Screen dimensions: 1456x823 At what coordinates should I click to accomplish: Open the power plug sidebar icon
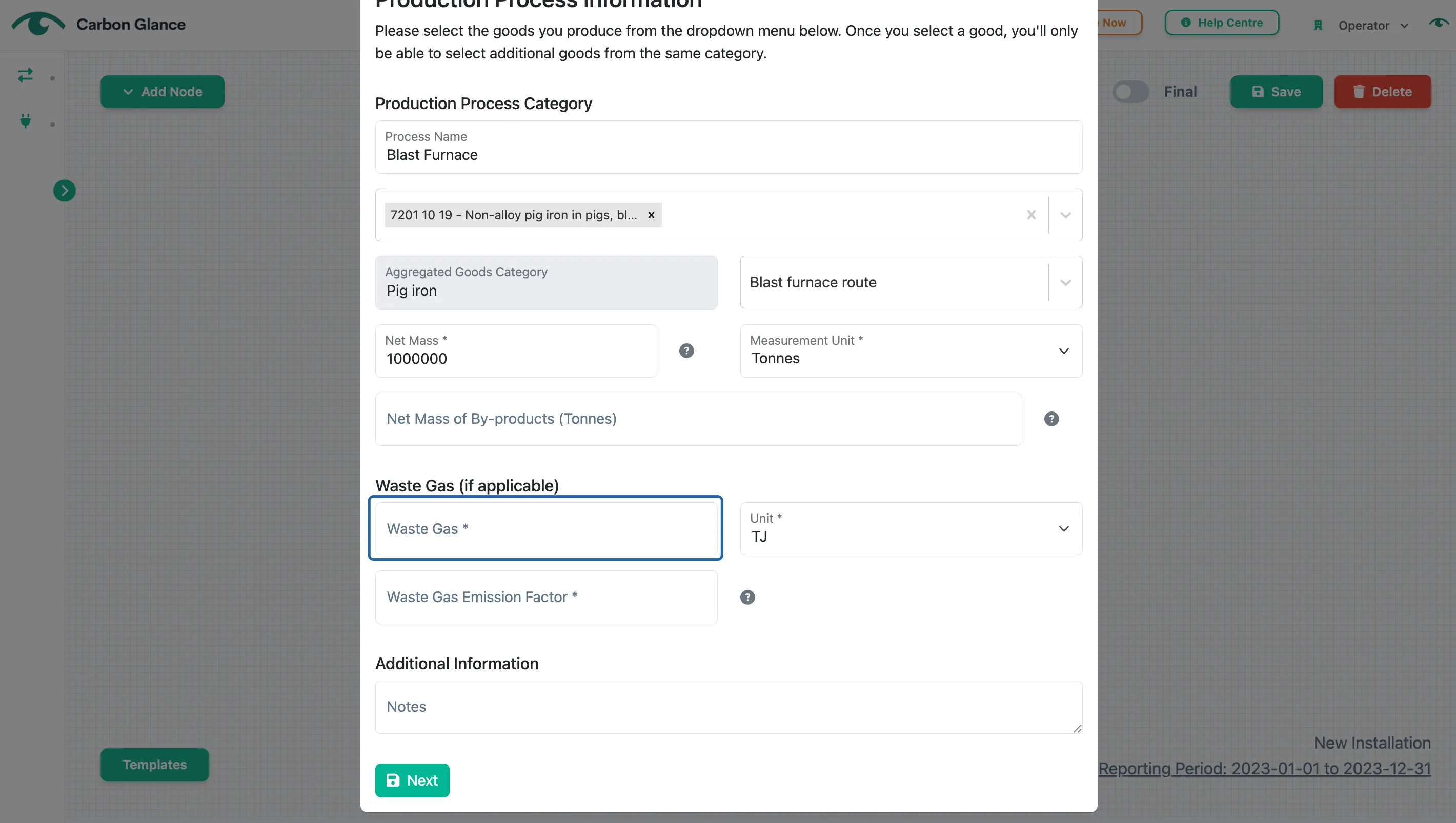click(x=25, y=120)
